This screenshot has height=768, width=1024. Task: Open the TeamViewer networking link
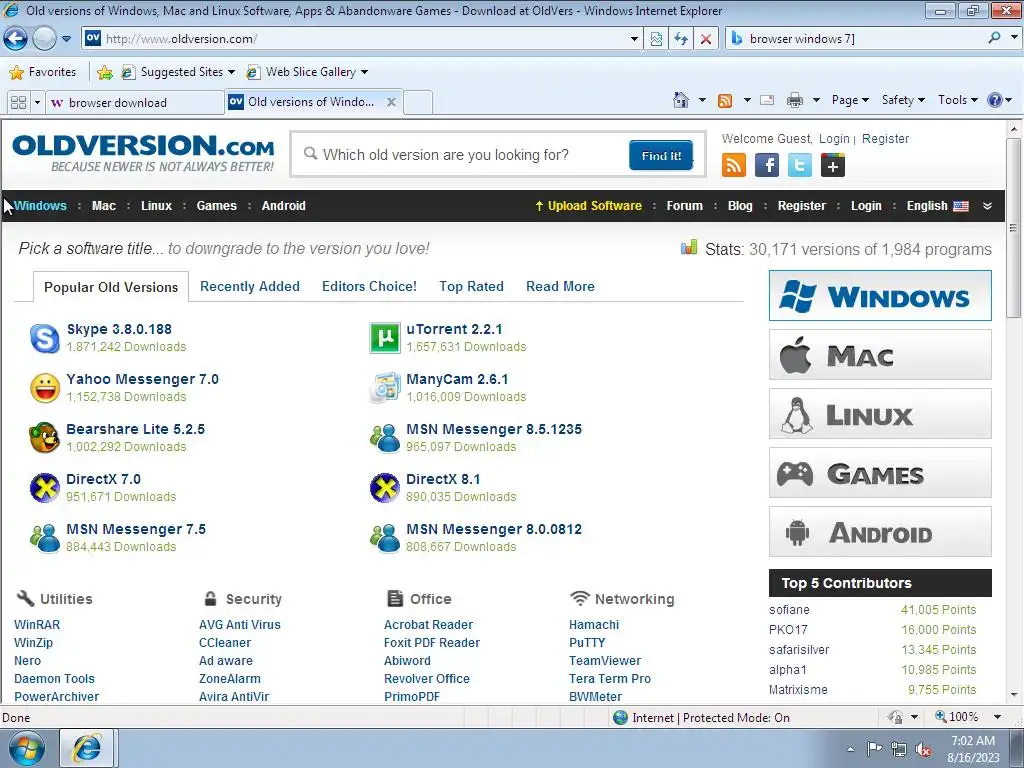(605, 661)
